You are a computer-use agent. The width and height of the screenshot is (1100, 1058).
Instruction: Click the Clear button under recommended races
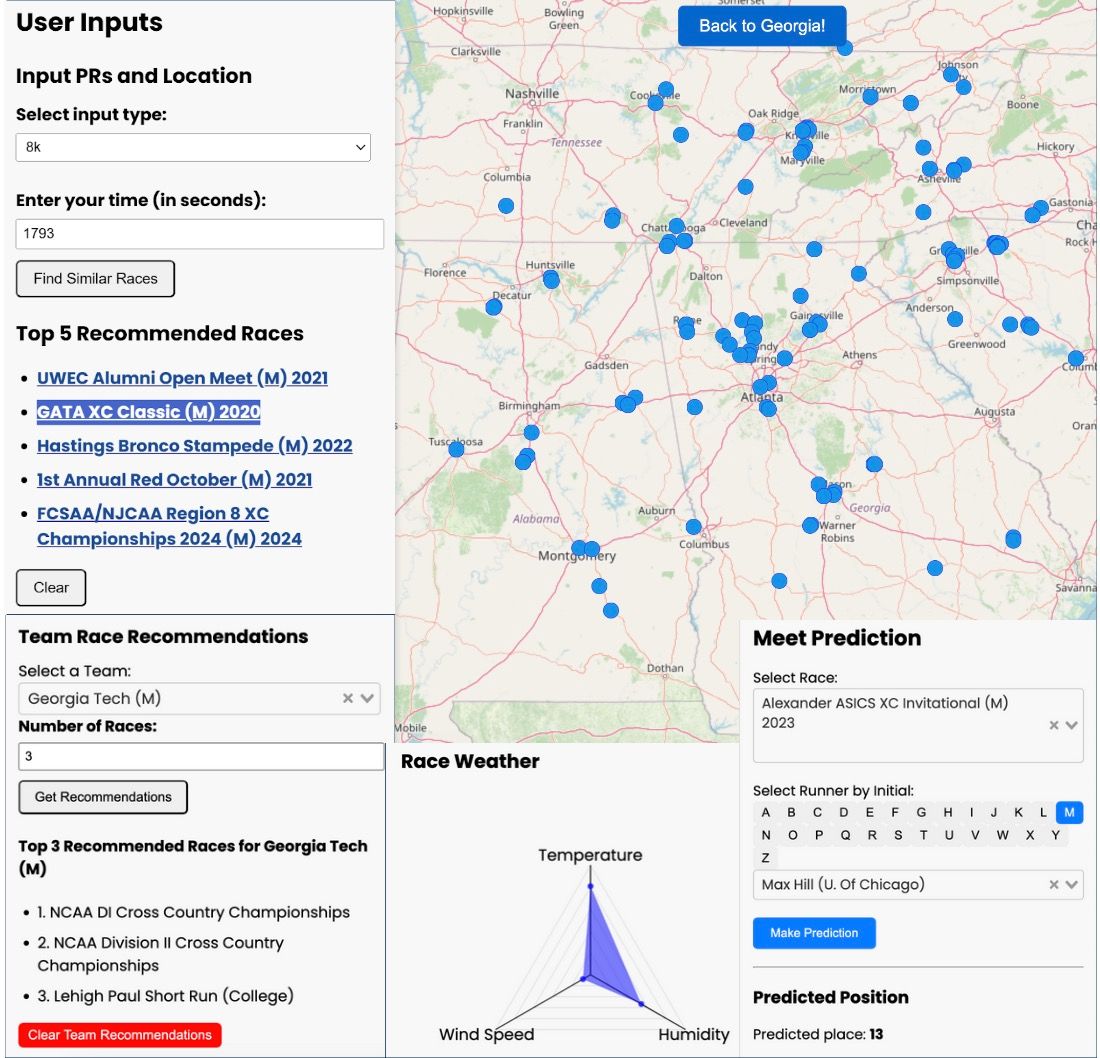51,588
